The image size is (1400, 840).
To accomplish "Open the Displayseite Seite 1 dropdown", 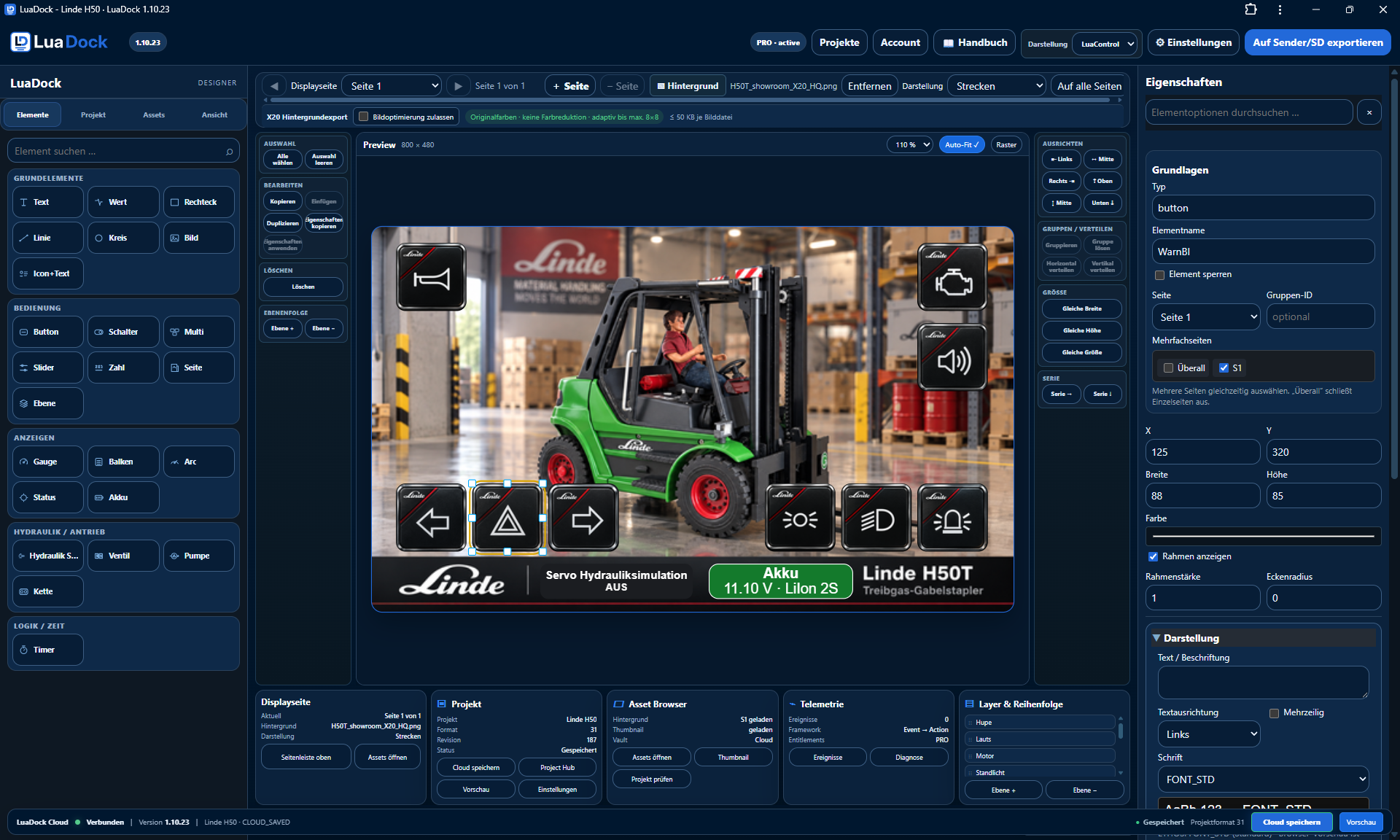I will pyautogui.click(x=392, y=86).
